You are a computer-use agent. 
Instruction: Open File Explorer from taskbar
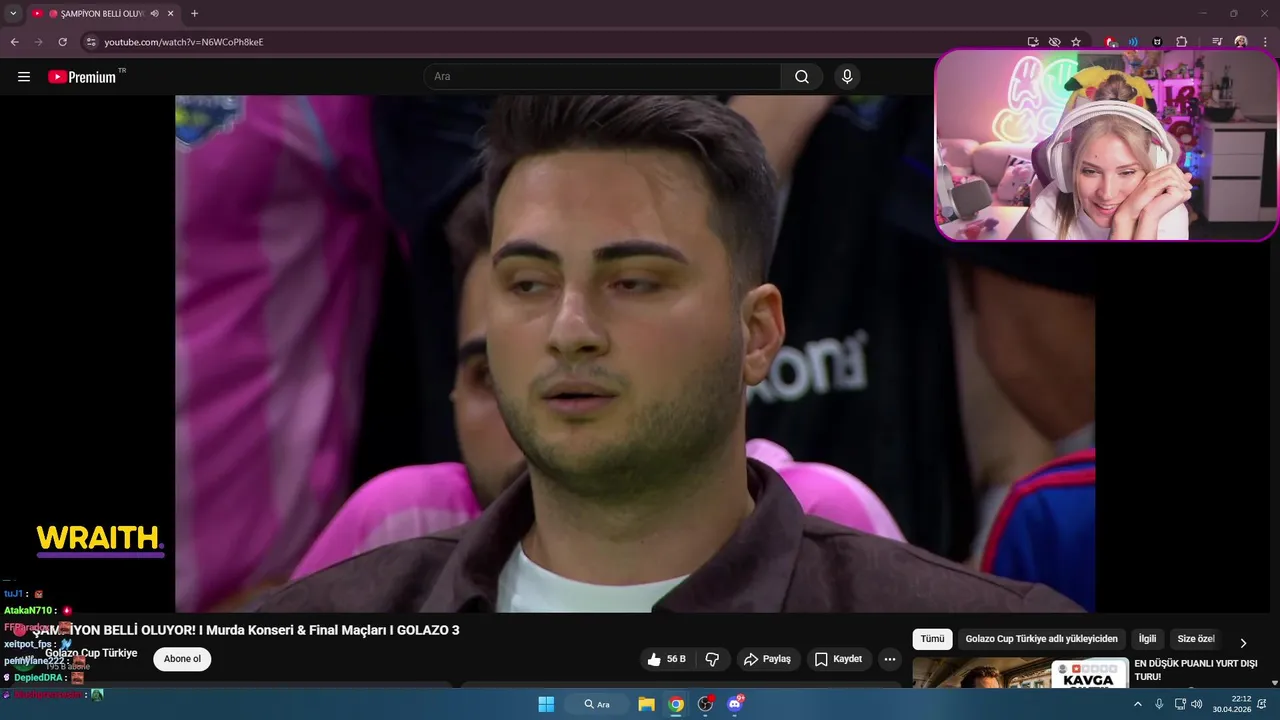click(646, 704)
